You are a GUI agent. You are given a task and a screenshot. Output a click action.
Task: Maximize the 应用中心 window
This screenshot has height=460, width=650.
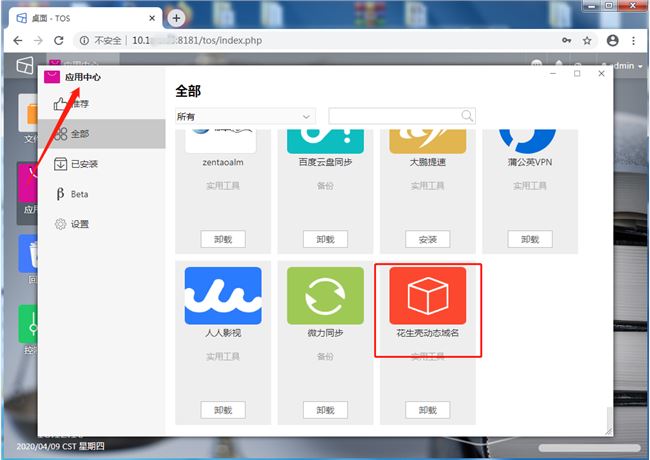[577, 73]
